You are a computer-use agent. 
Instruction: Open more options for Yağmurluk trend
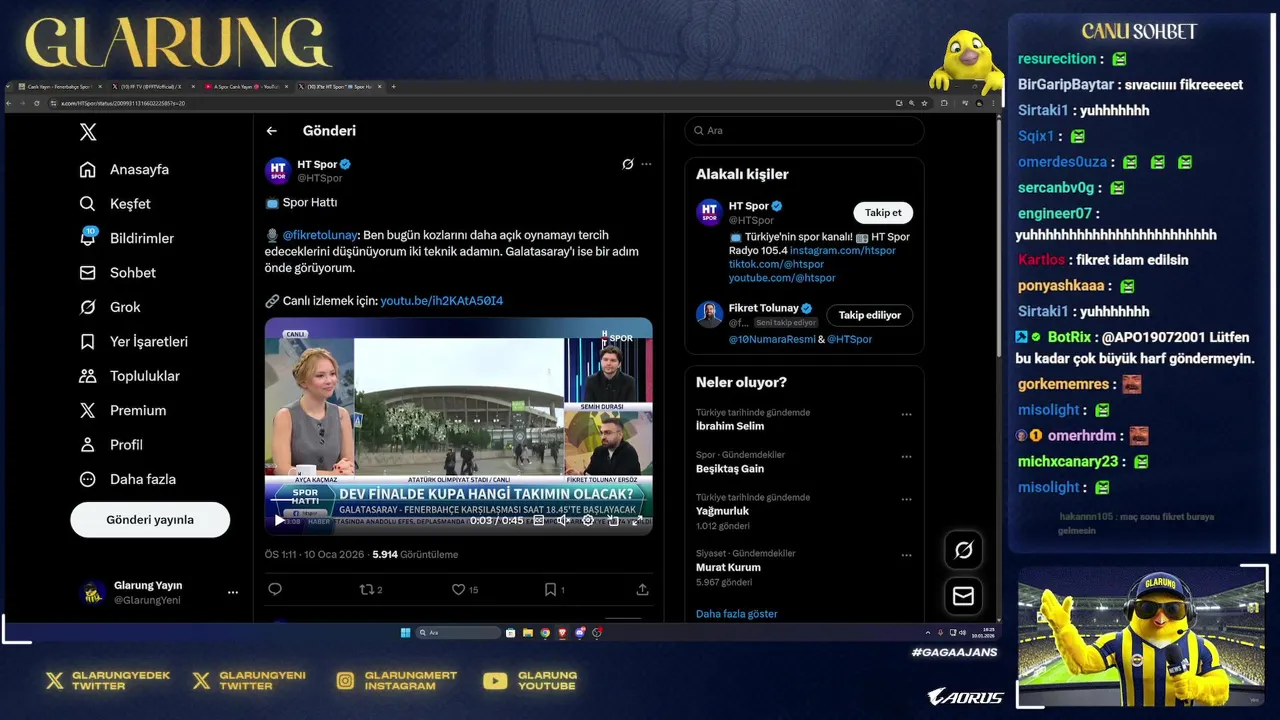pyautogui.click(x=906, y=499)
